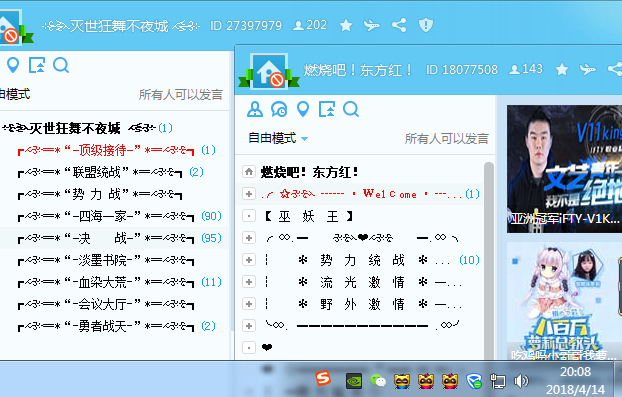Open the 自由模式 dropdown
The width and height of the screenshot is (622, 397).
coord(278,138)
